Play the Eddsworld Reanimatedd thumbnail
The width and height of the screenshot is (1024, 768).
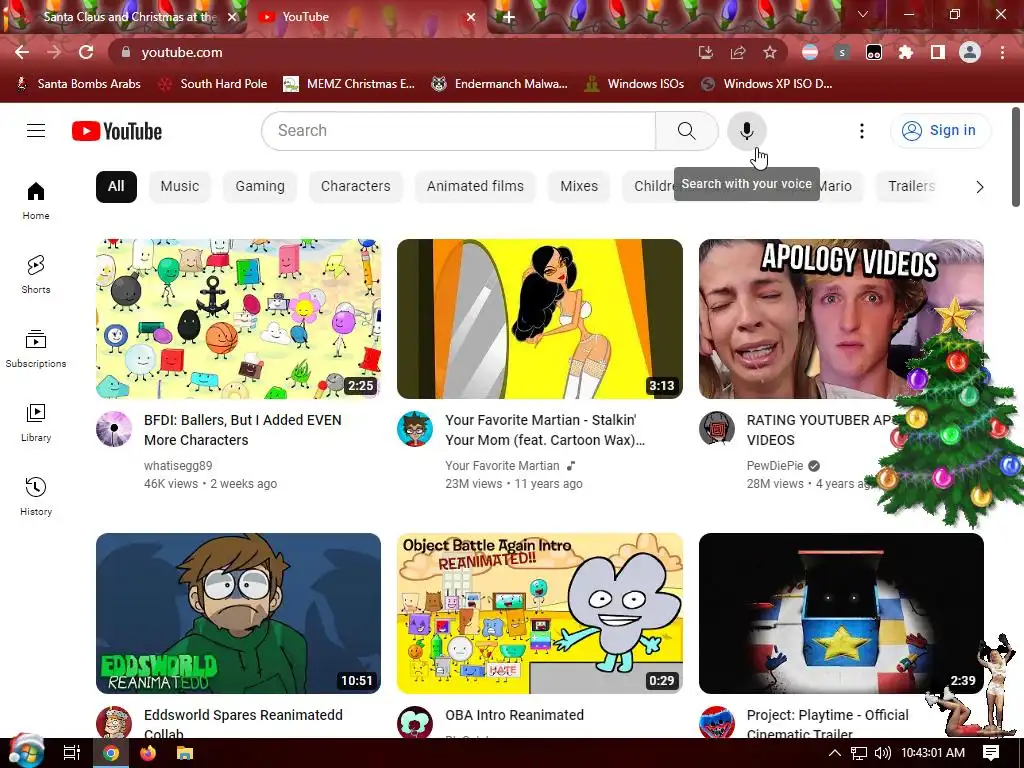point(238,613)
